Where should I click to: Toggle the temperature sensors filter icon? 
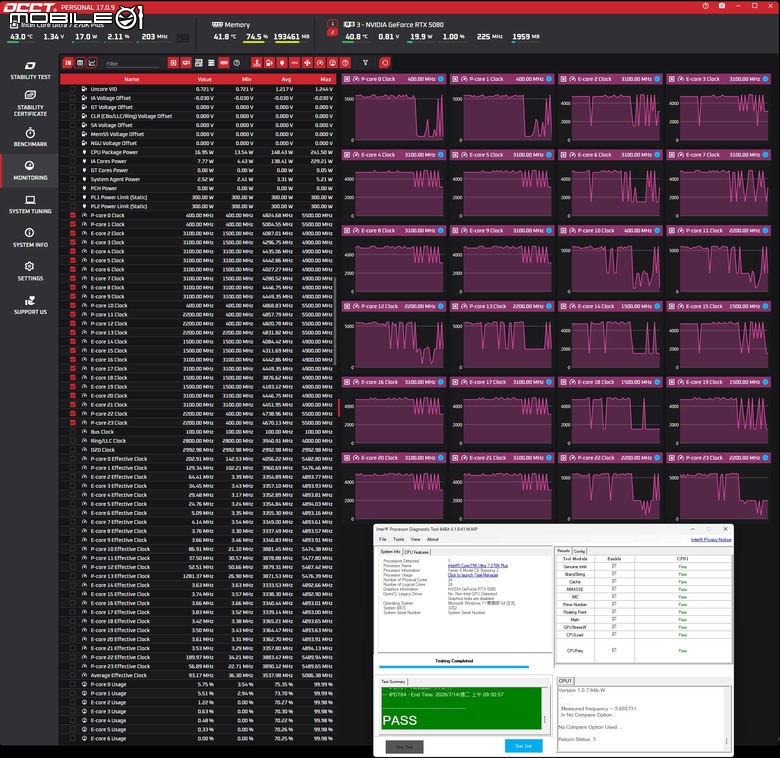pyautogui.click(x=256, y=63)
